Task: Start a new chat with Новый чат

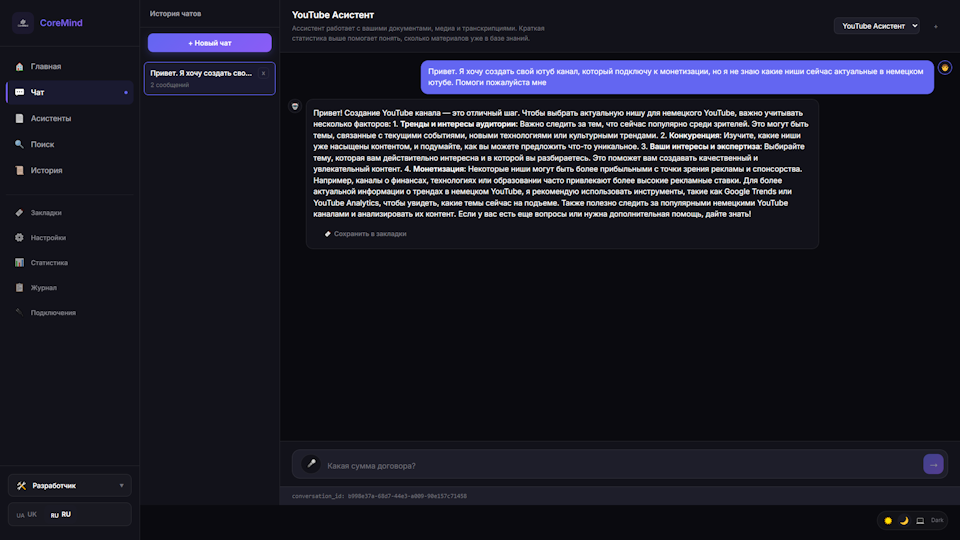Action: 209,43
